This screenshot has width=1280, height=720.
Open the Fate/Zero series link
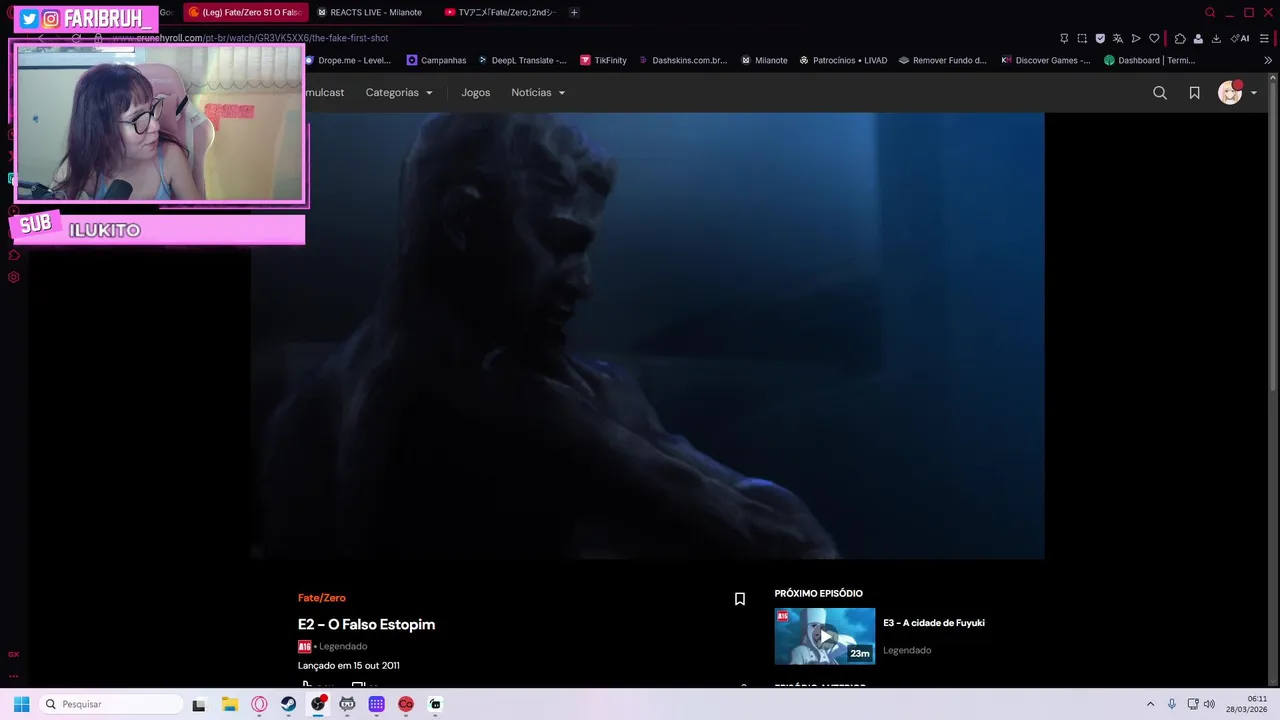(322, 598)
